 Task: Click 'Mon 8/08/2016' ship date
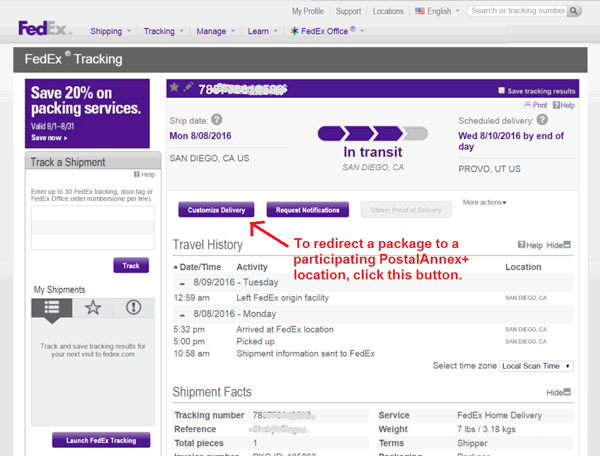click(201, 136)
